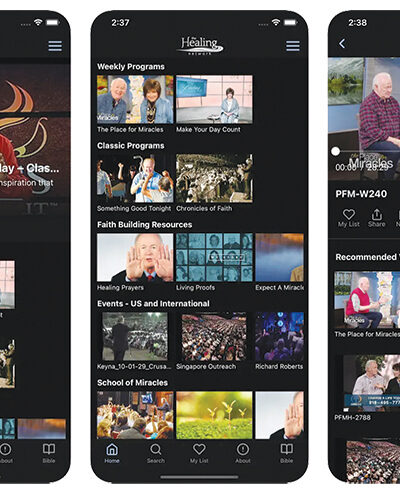Open the My List tab in center phone

(199, 453)
